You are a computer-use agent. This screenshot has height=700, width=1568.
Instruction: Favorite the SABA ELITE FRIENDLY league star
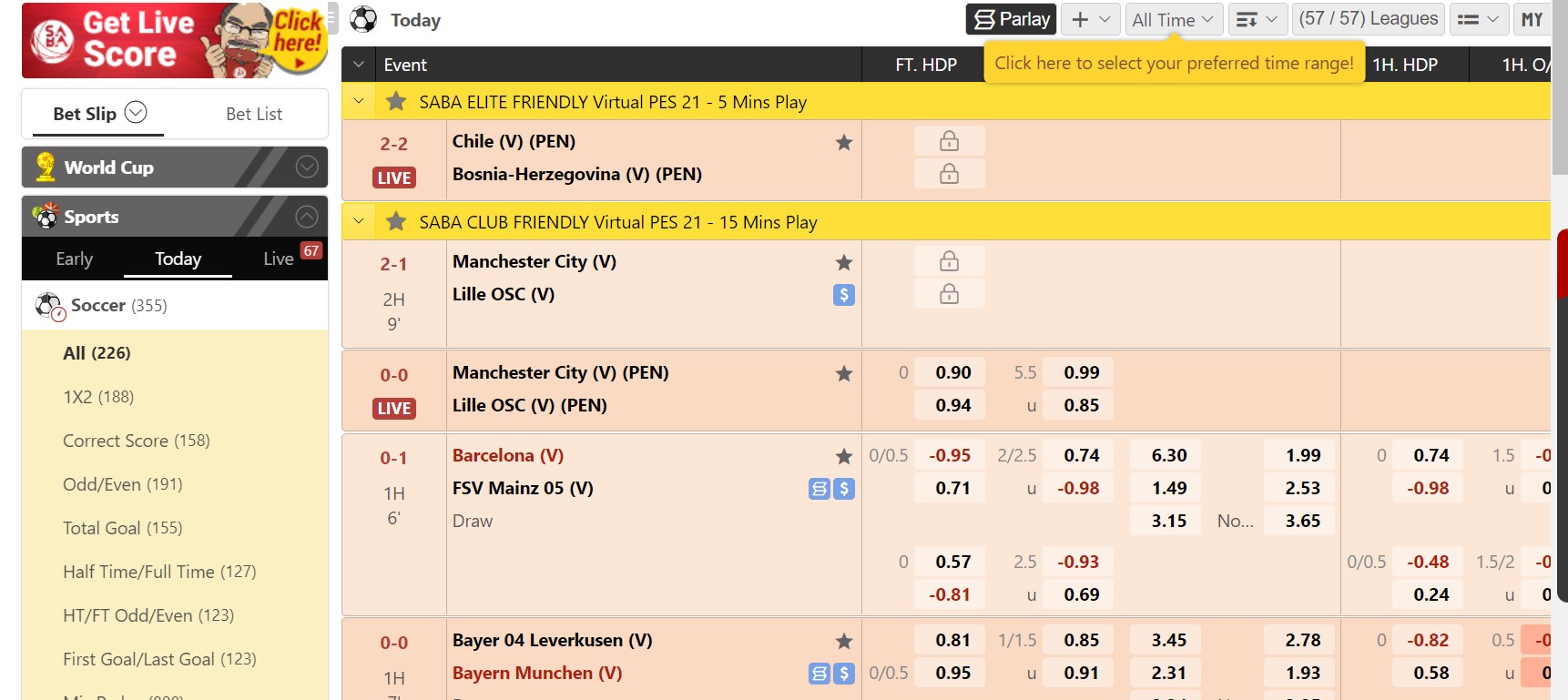(396, 101)
